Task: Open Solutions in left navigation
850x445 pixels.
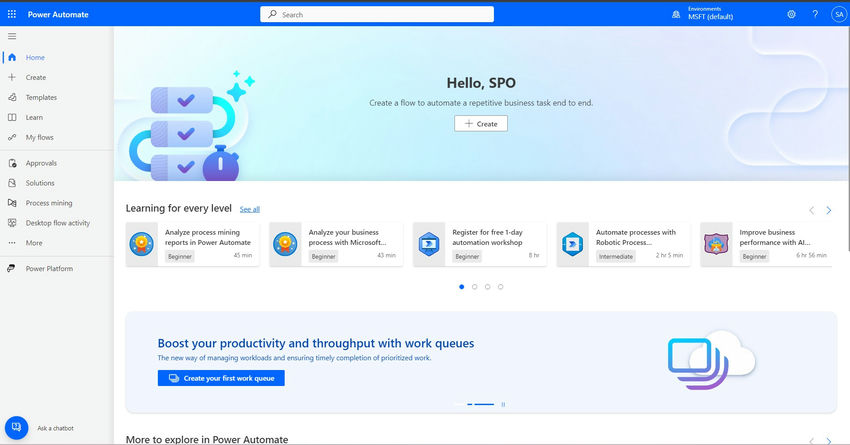Action: [40, 183]
